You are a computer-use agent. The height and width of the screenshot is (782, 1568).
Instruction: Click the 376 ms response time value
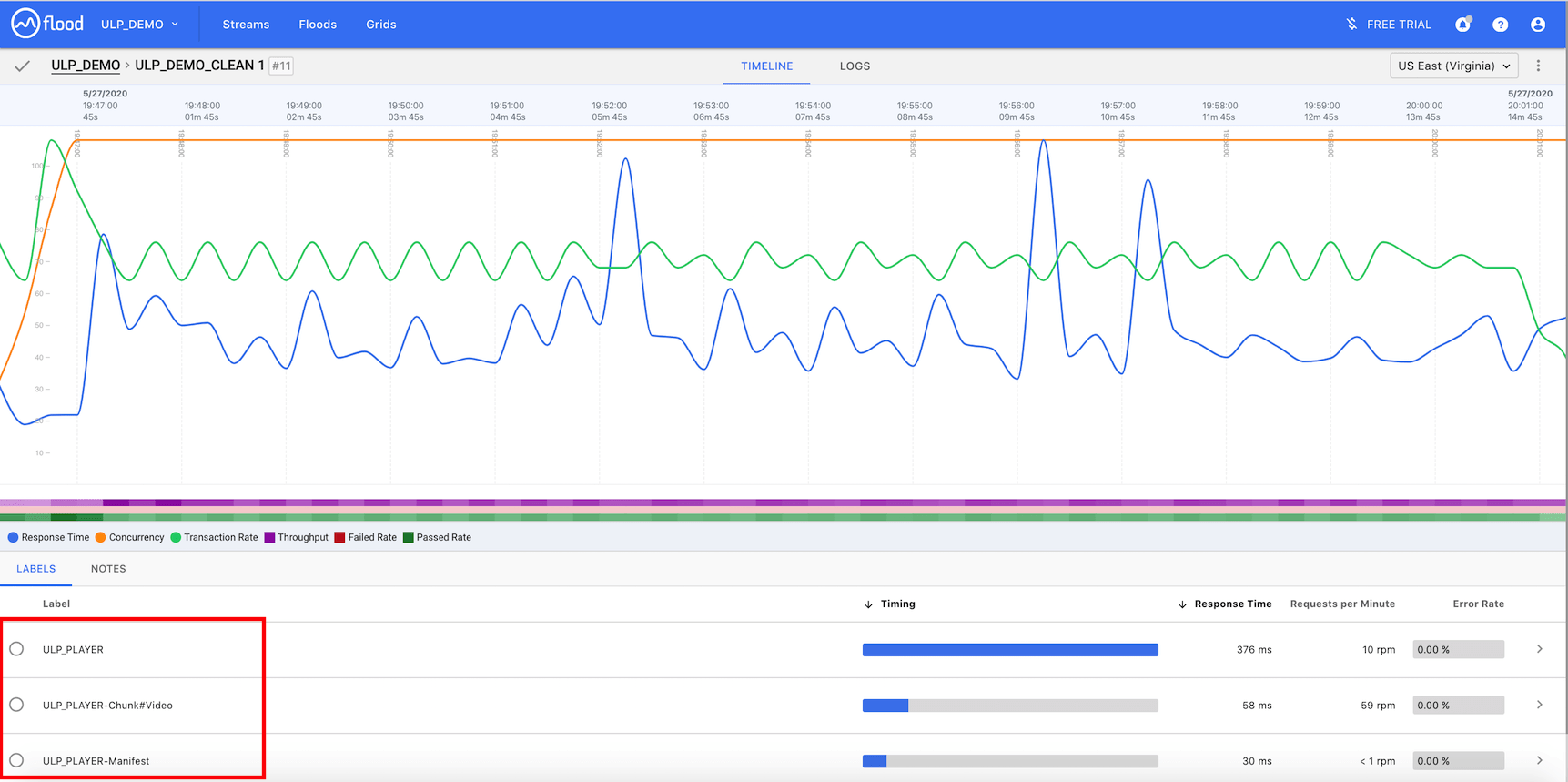(1254, 650)
